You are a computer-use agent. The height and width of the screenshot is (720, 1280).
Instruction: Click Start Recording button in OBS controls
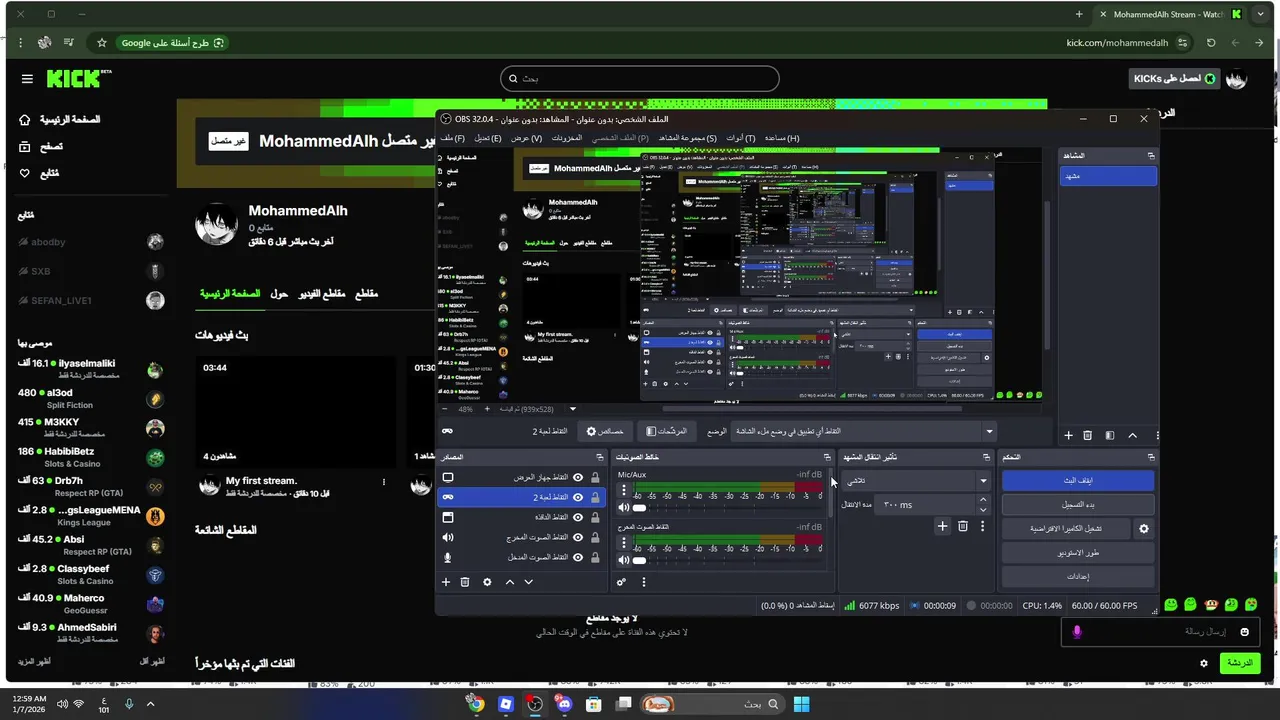[1078, 505]
